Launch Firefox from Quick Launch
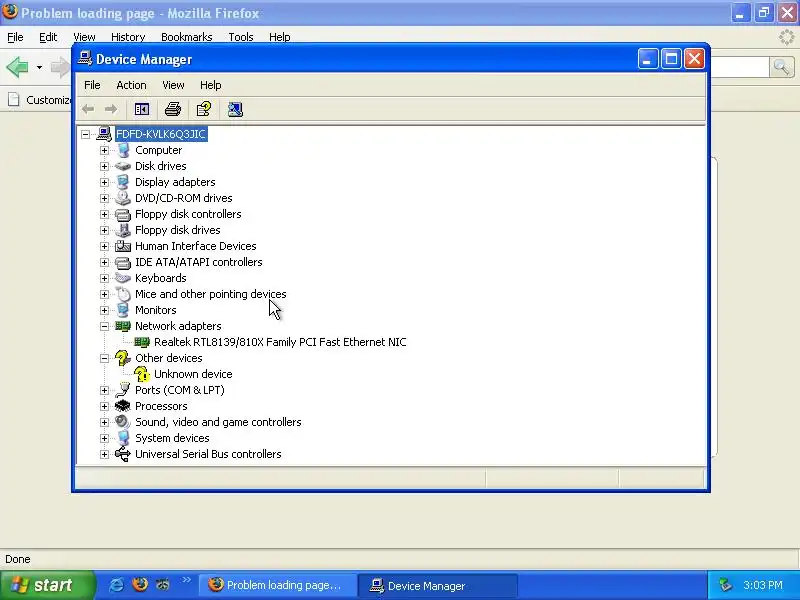 (140, 585)
